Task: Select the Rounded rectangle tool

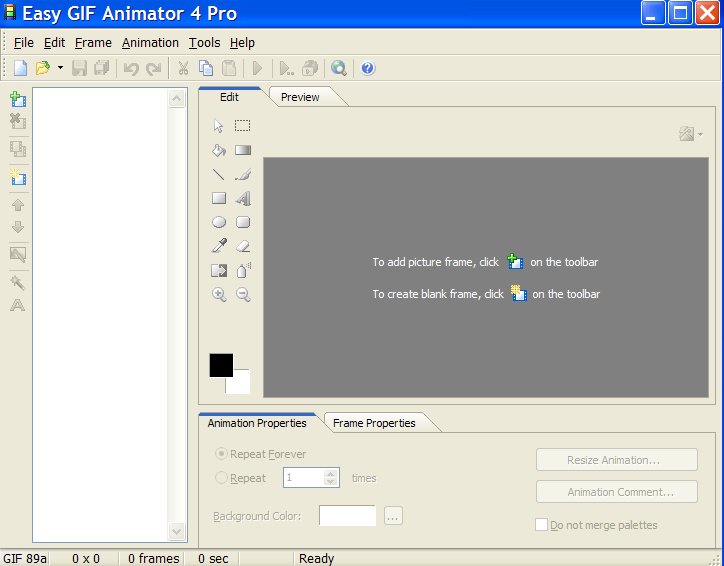Action: pyautogui.click(x=243, y=223)
